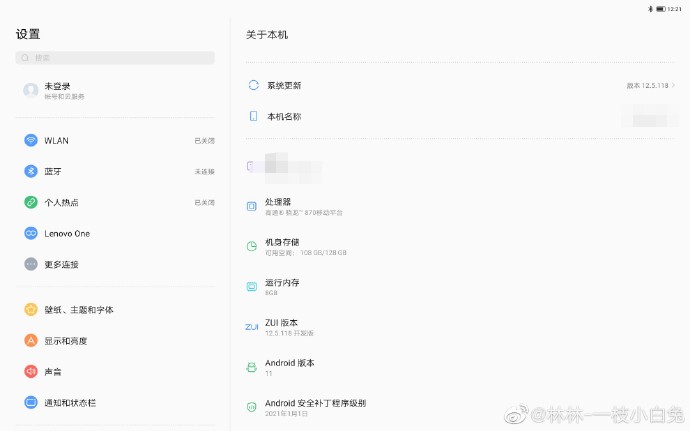Image resolution: width=690 pixels, height=431 pixels.
Task: Tap the ZUI version (ZUI 版本) entry
Action: [460, 327]
